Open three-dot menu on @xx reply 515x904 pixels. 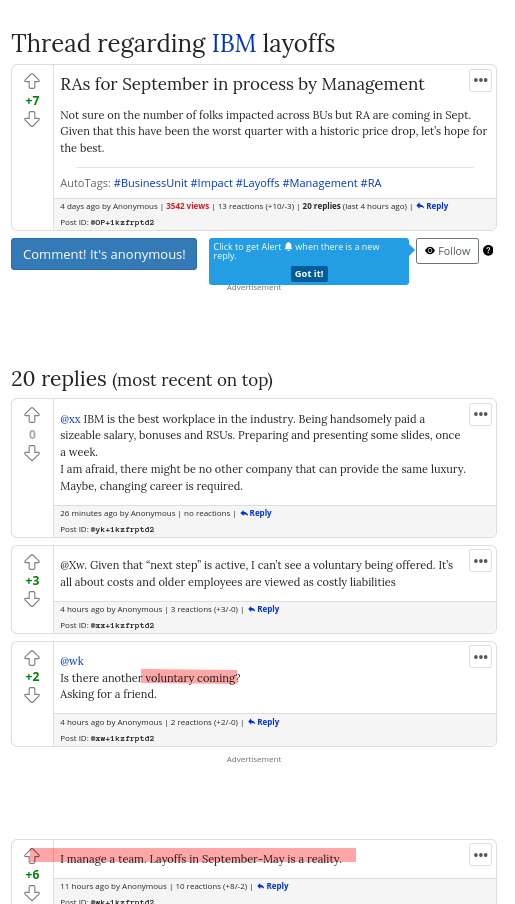coord(480,415)
